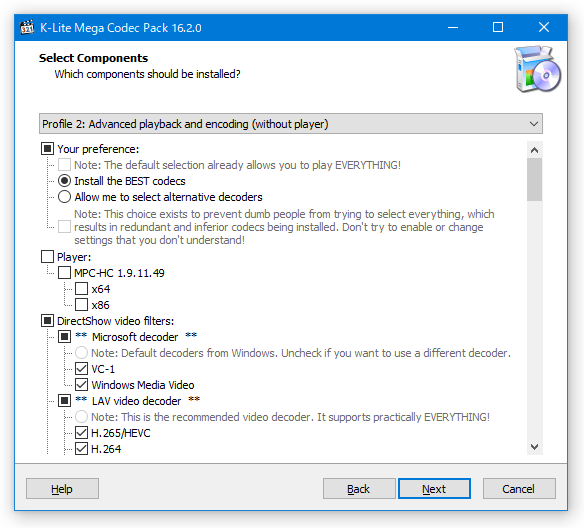Click the 'prevent dumb people' note text
Viewport: 584px width, 528px height.
coord(284,227)
